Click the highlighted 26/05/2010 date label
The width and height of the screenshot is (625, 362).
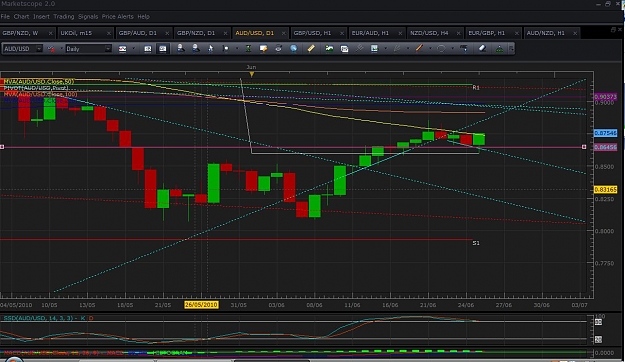201,305
